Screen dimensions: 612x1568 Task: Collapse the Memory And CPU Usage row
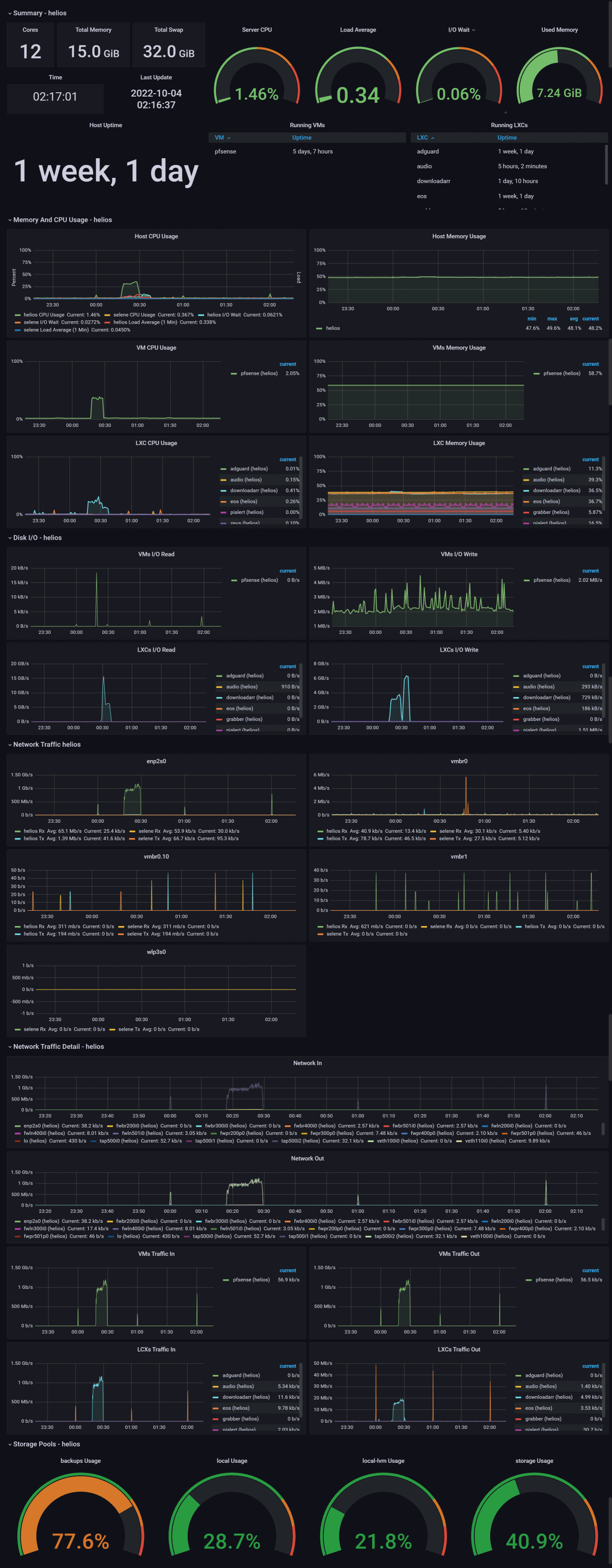tap(59, 220)
